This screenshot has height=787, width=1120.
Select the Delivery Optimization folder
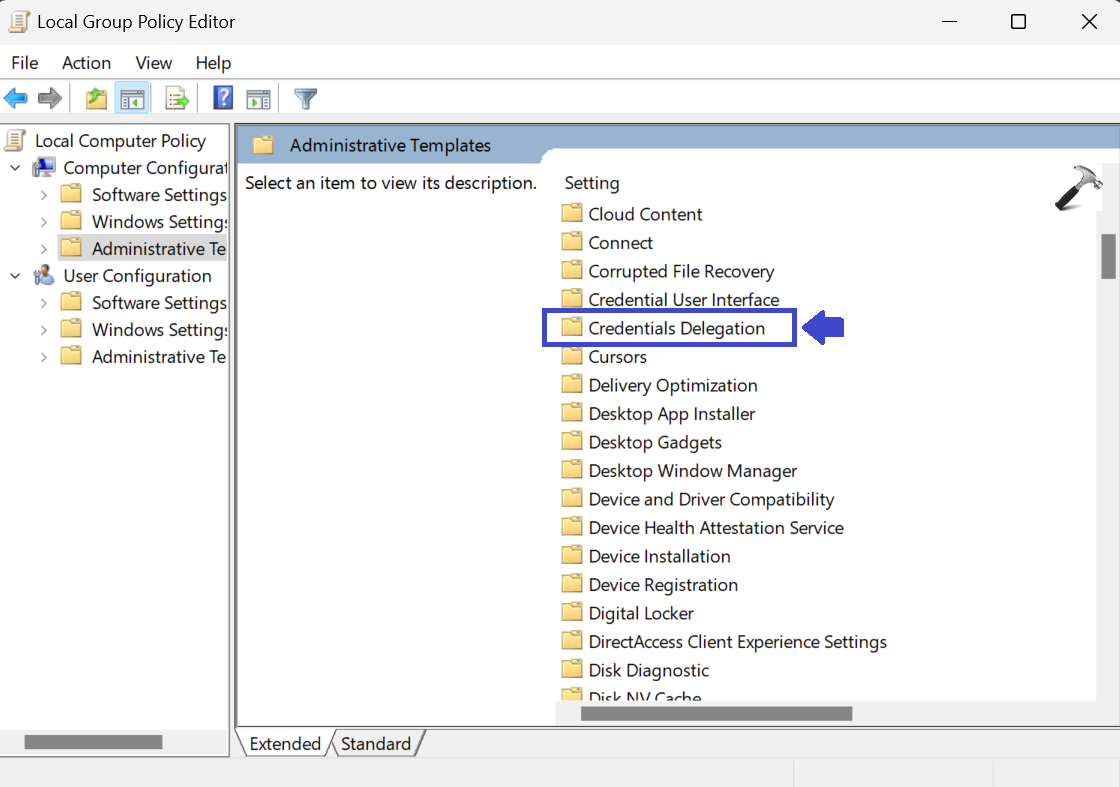672,386
